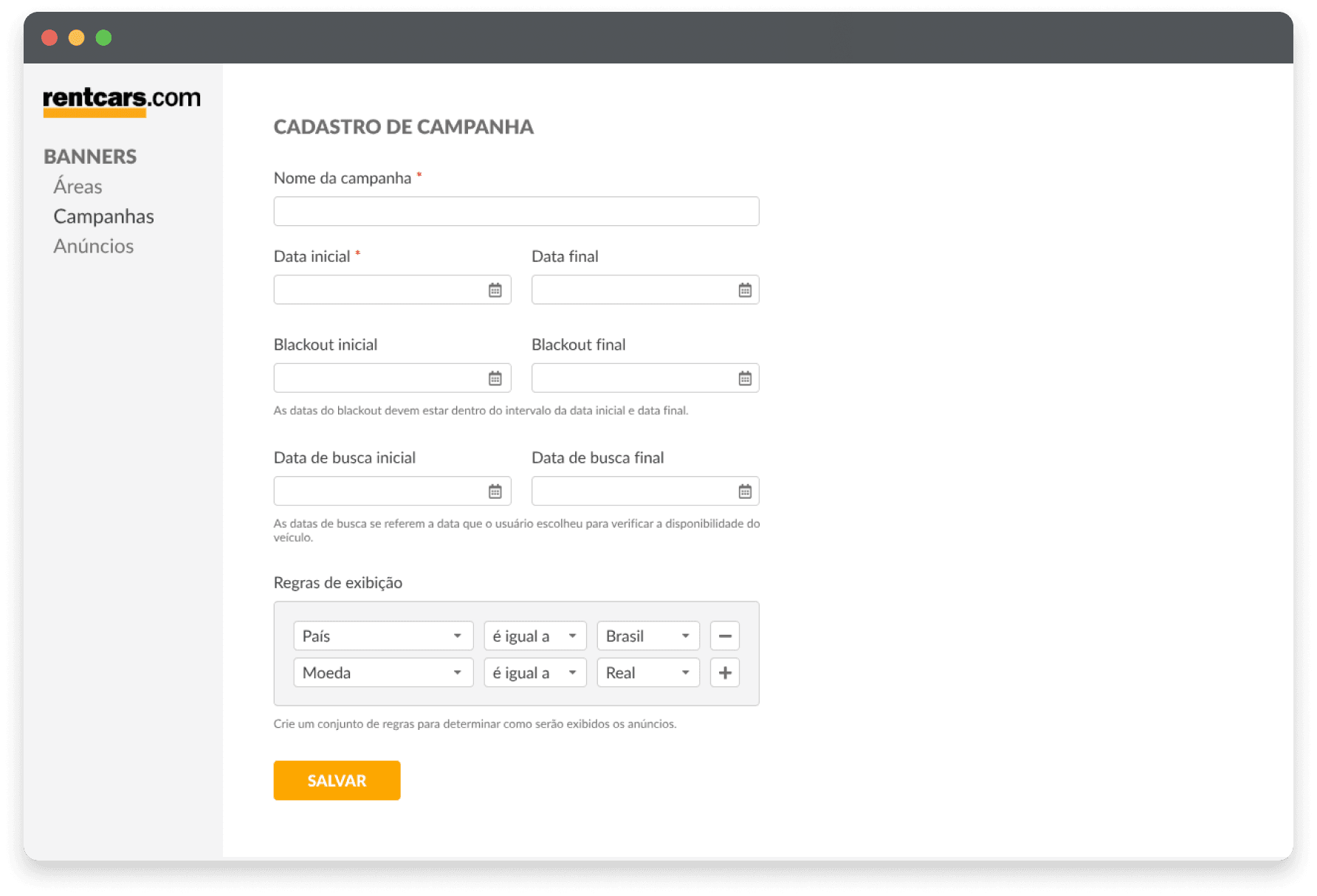Click the yellow minimize window button

[77, 38]
